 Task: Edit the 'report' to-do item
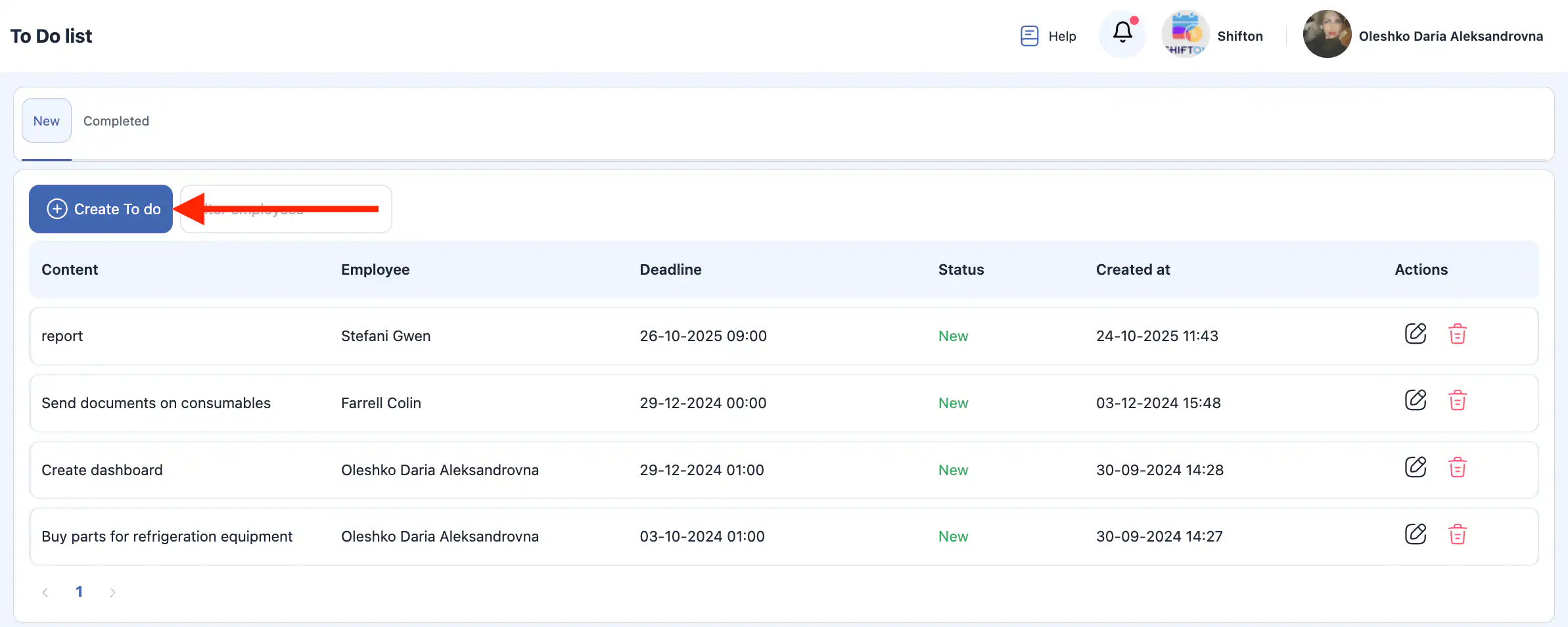[x=1415, y=334]
